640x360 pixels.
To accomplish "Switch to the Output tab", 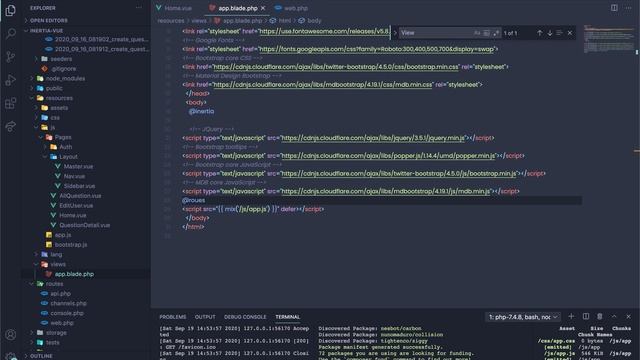I will pyautogui.click(x=205, y=317).
